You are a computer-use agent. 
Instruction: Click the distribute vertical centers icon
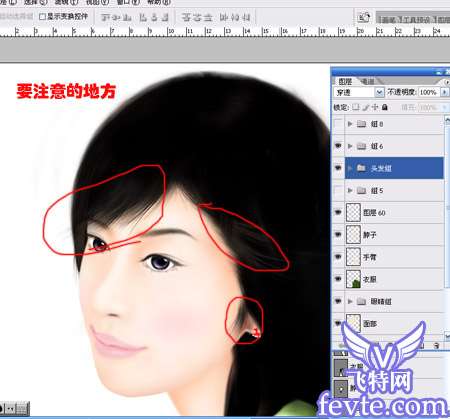pos(197,17)
